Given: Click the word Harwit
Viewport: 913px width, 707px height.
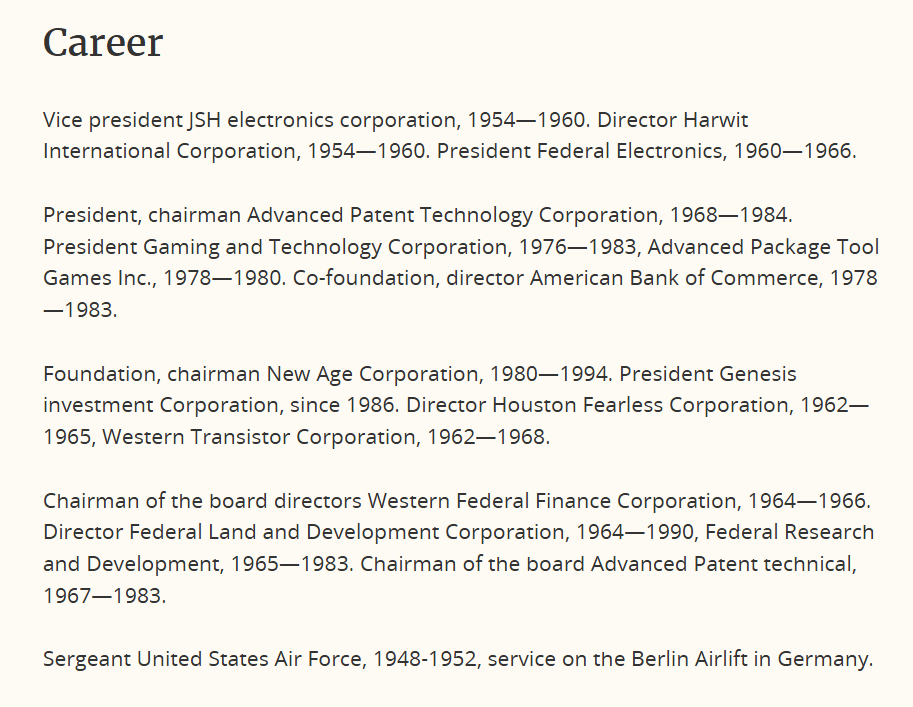Looking at the screenshot, I should click(715, 120).
